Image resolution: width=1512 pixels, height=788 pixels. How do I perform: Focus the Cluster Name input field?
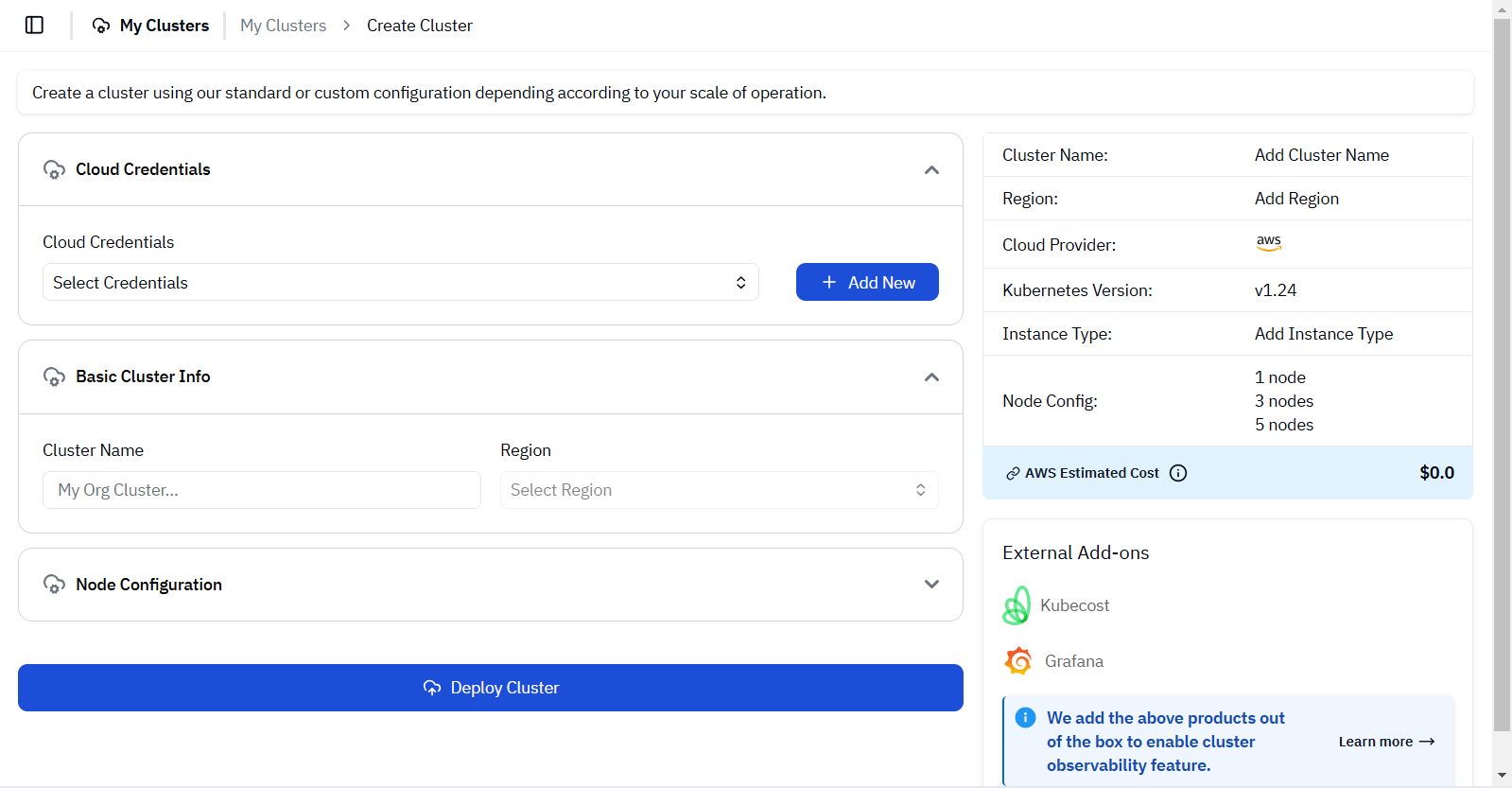pos(262,490)
